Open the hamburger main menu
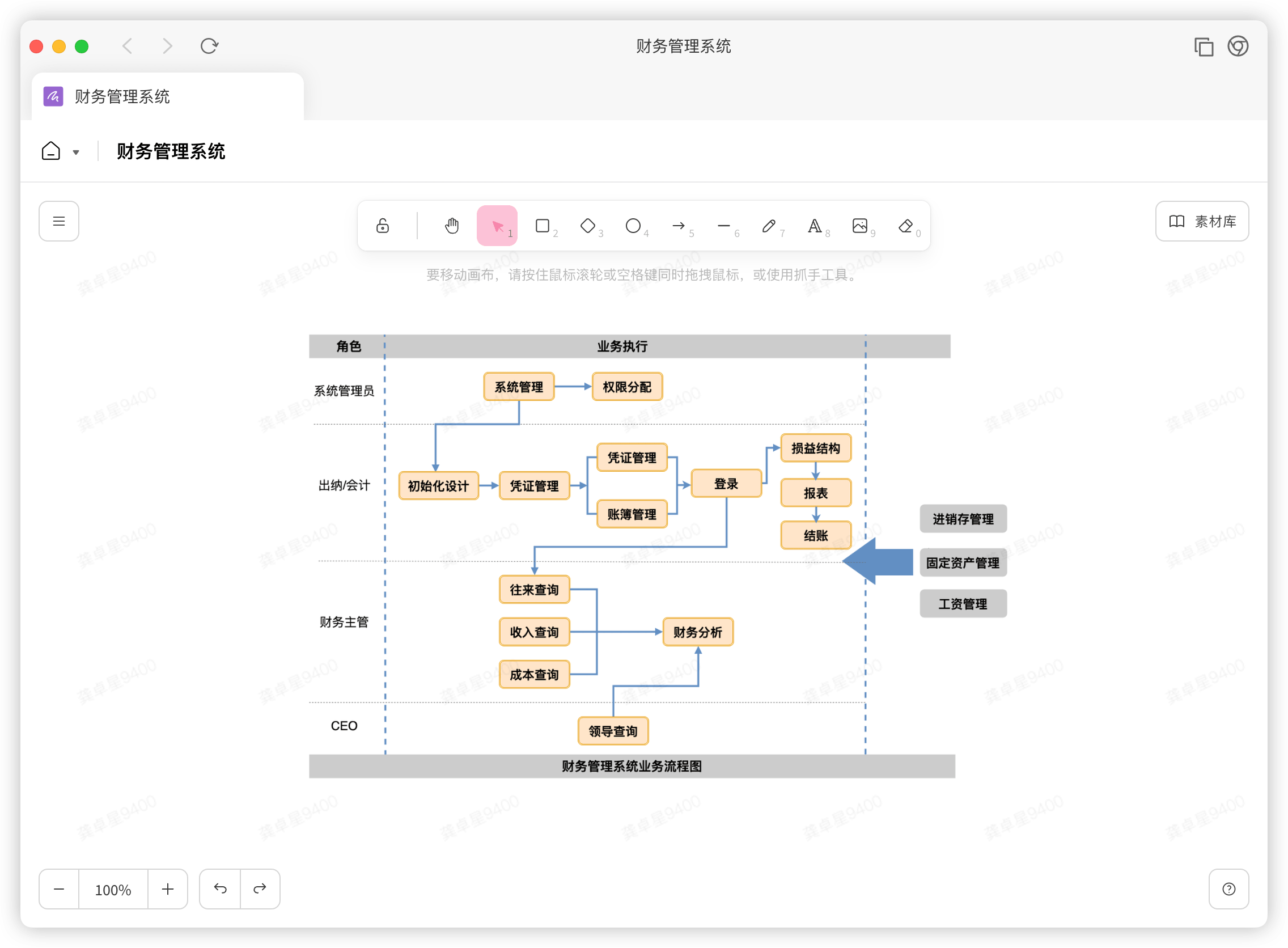 (x=58, y=221)
